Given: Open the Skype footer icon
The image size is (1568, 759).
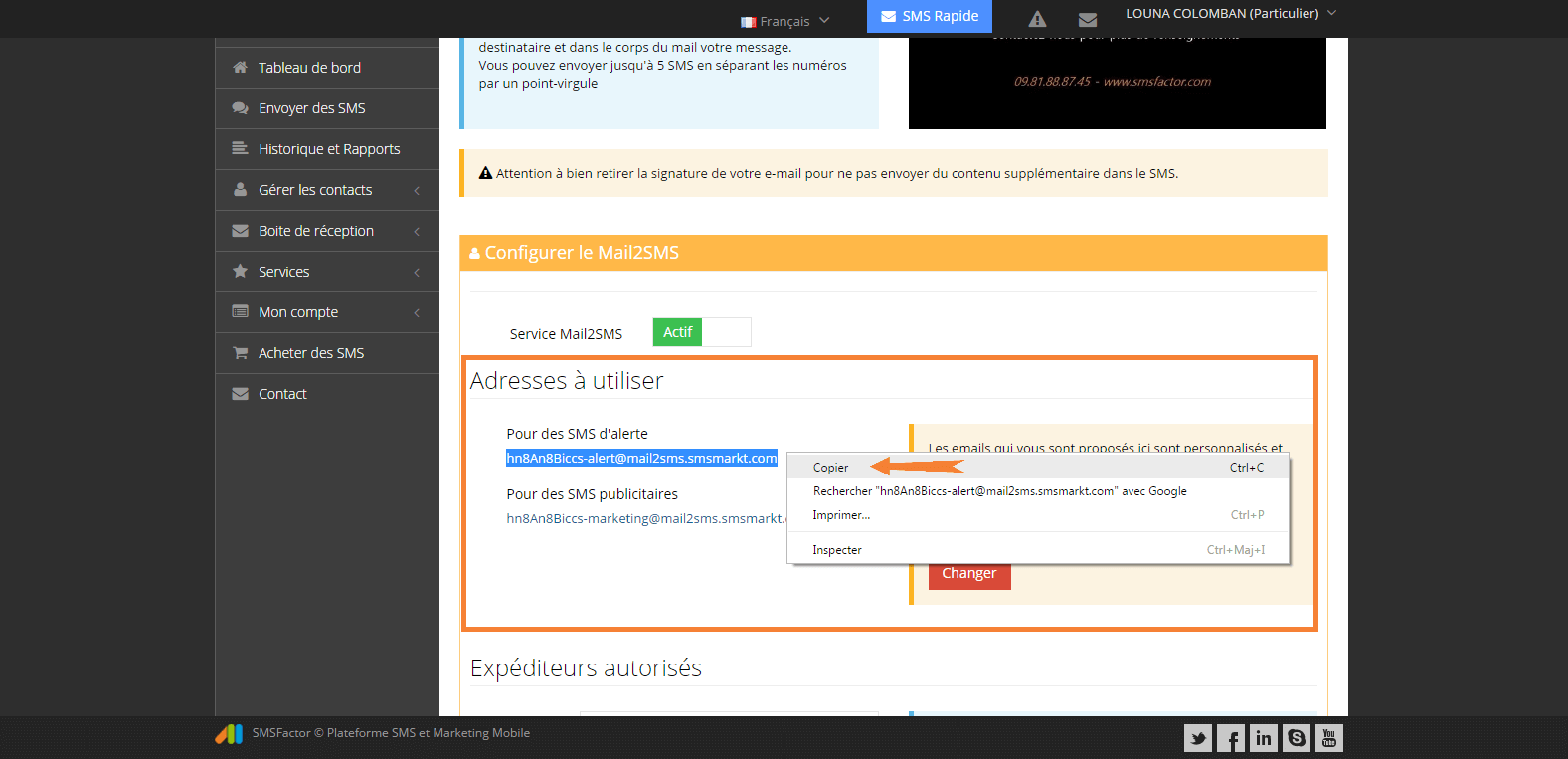Looking at the screenshot, I should [1297, 738].
